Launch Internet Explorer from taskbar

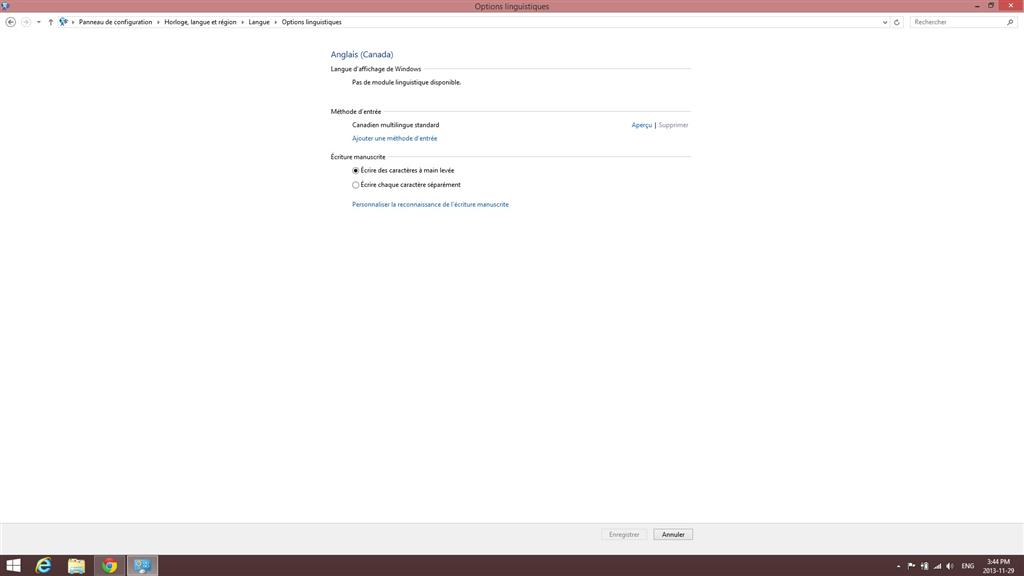click(x=44, y=566)
